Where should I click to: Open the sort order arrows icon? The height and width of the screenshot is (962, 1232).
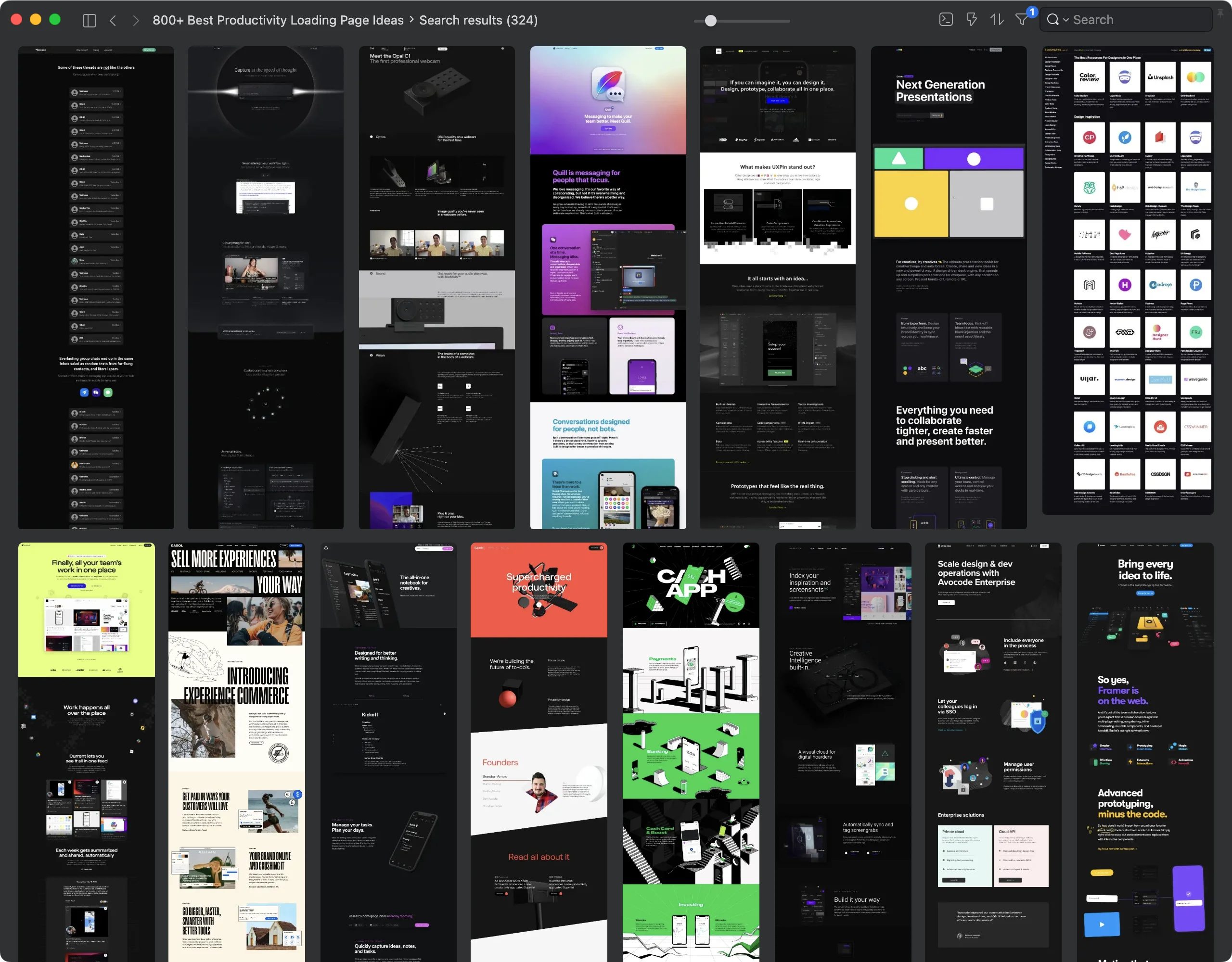997,20
